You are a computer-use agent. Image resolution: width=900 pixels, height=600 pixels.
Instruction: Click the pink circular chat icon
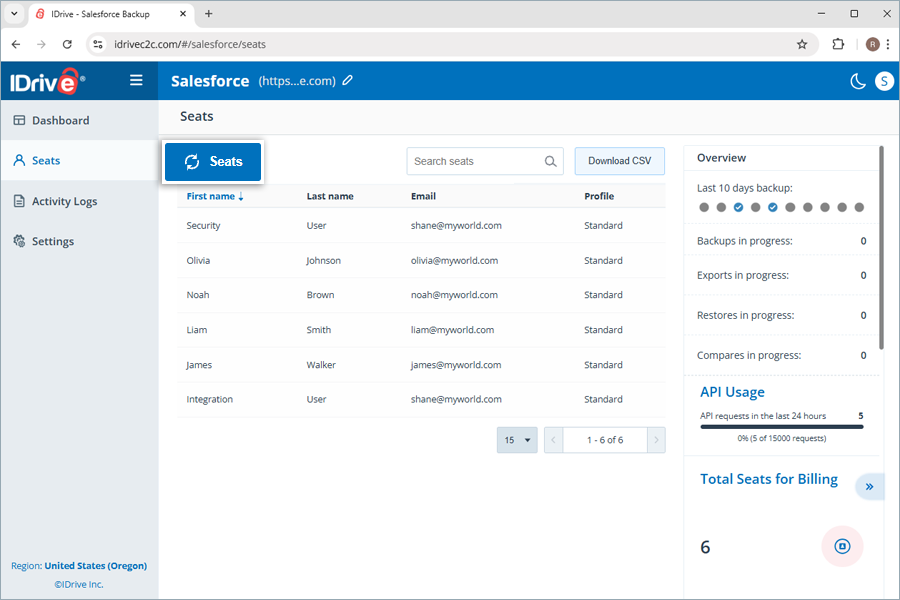point(842,546)
